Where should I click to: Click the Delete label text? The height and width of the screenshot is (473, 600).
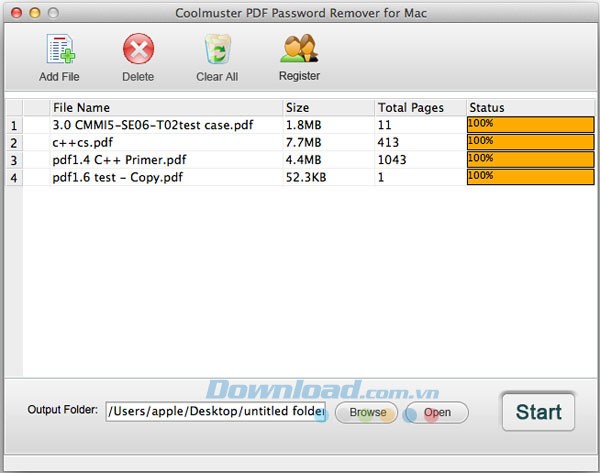pyautogui.click(x=138, y=77)
